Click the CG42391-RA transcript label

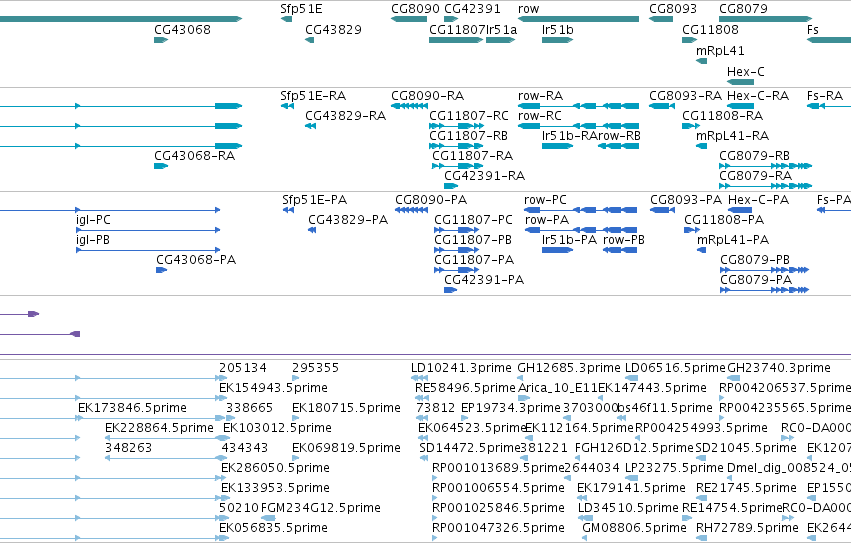coord(484,176)
